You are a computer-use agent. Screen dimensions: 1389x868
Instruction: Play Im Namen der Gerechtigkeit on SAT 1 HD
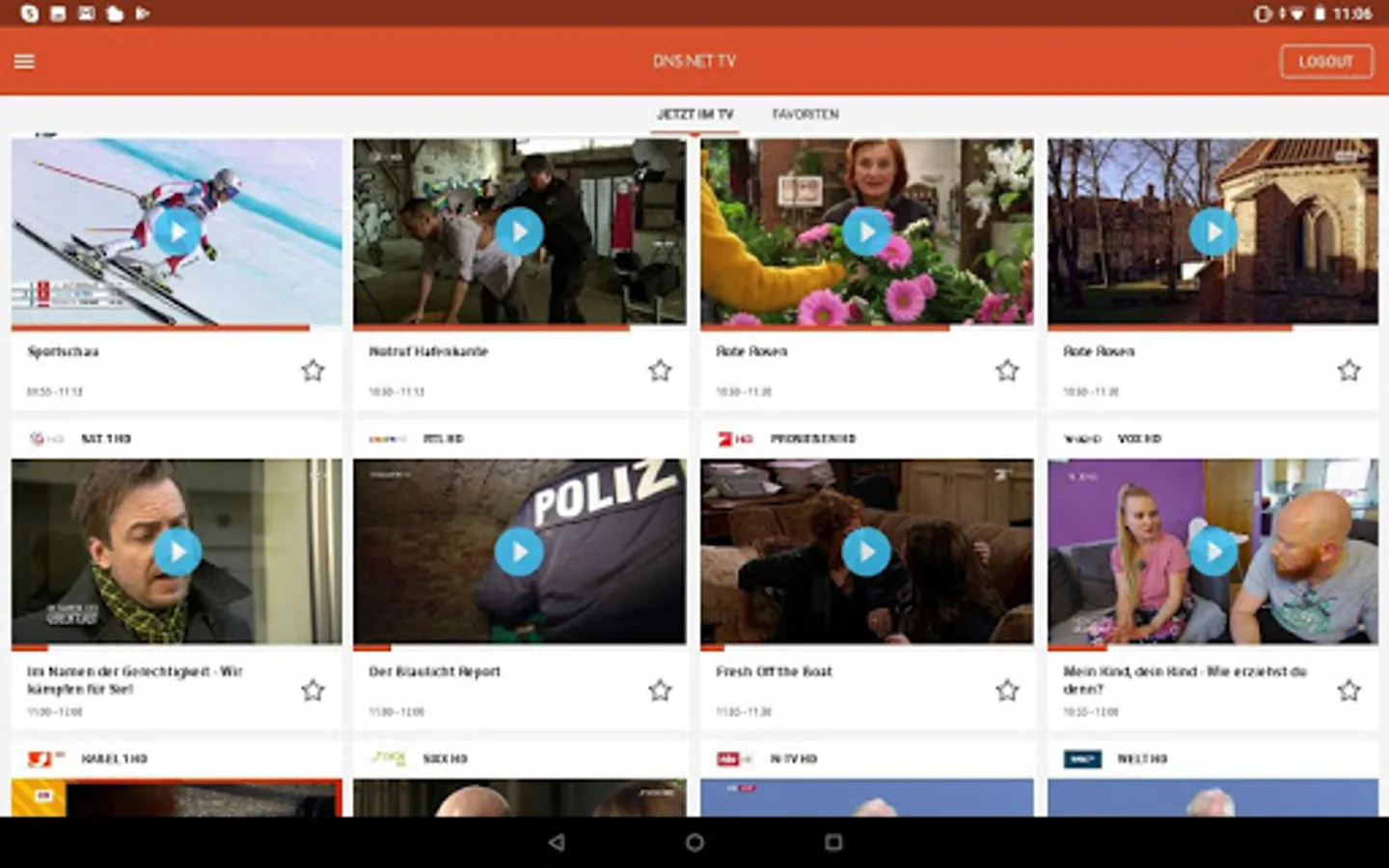tap(177, 552)
